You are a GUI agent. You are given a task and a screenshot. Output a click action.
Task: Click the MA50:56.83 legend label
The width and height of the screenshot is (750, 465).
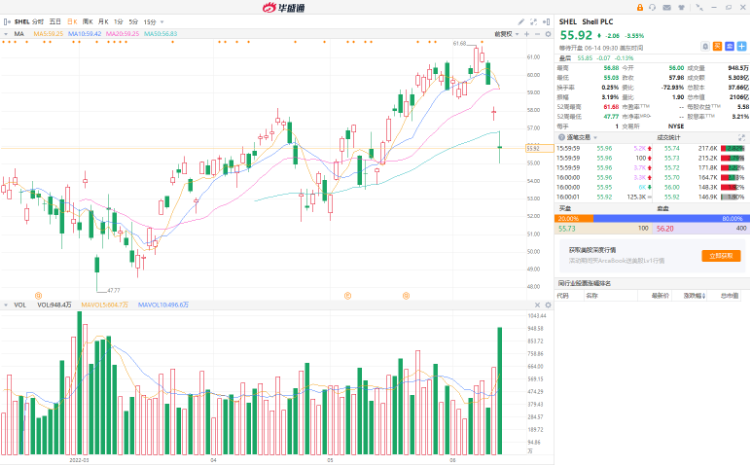point(161,34)
